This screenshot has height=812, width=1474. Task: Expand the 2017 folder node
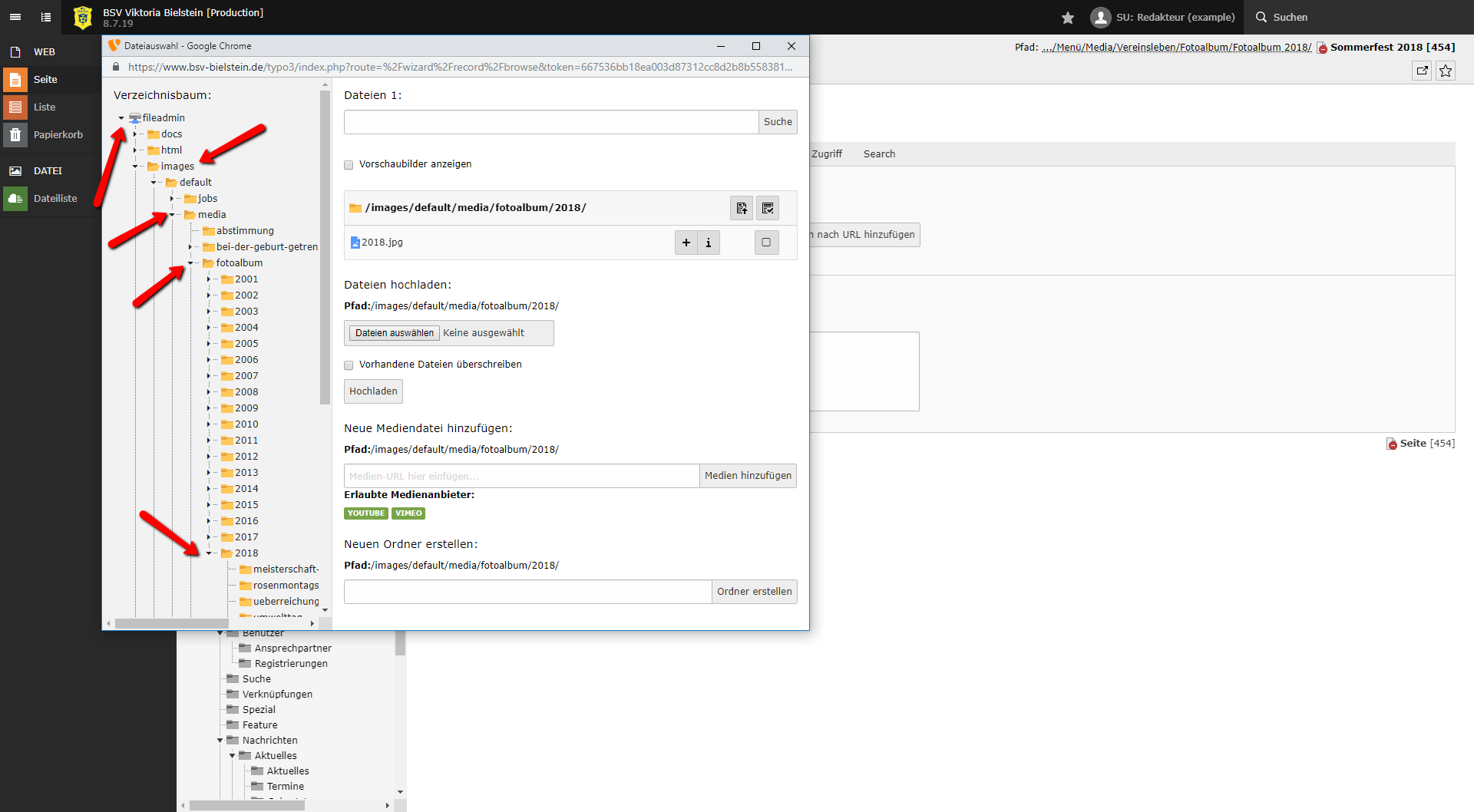click(209, 537)
